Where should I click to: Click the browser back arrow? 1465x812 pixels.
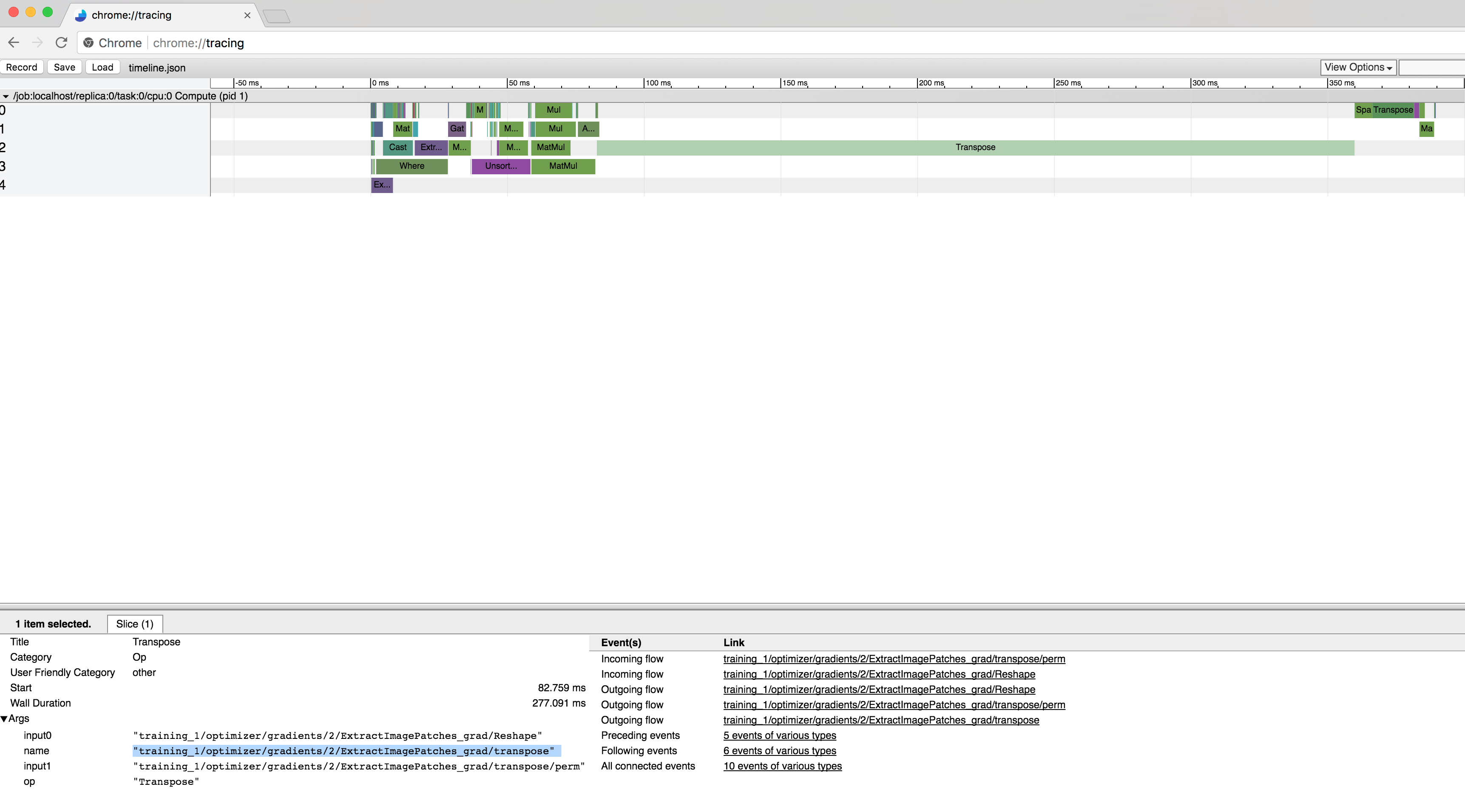pos(14,43)
